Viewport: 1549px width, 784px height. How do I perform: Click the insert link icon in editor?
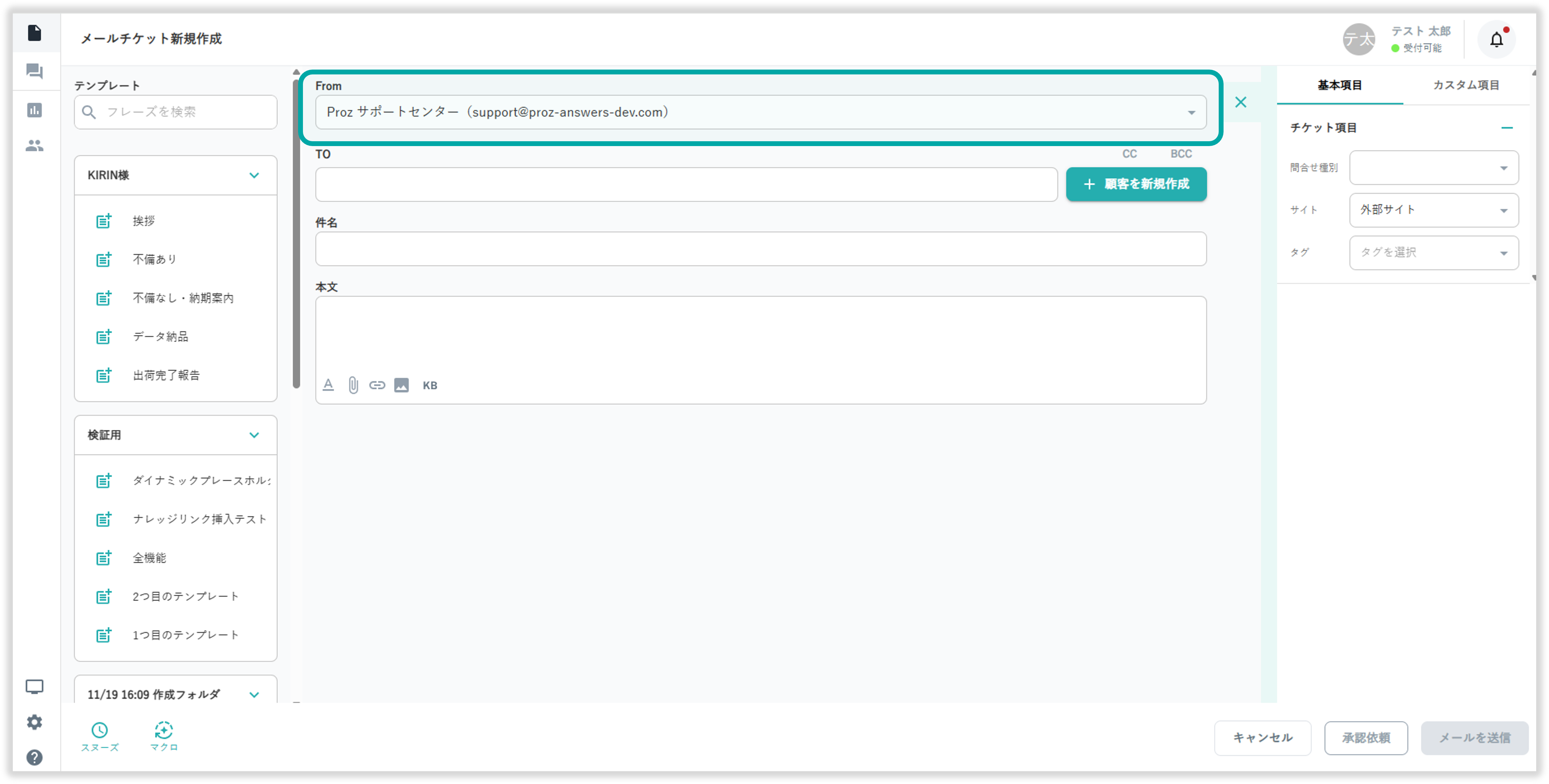(377, 385)
